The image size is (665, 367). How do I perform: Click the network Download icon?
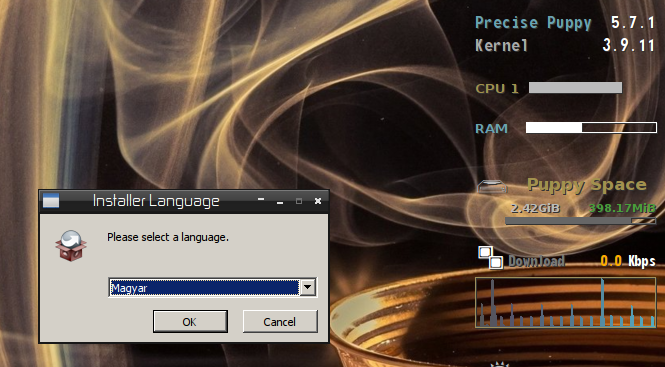click(x=491, y=257)
